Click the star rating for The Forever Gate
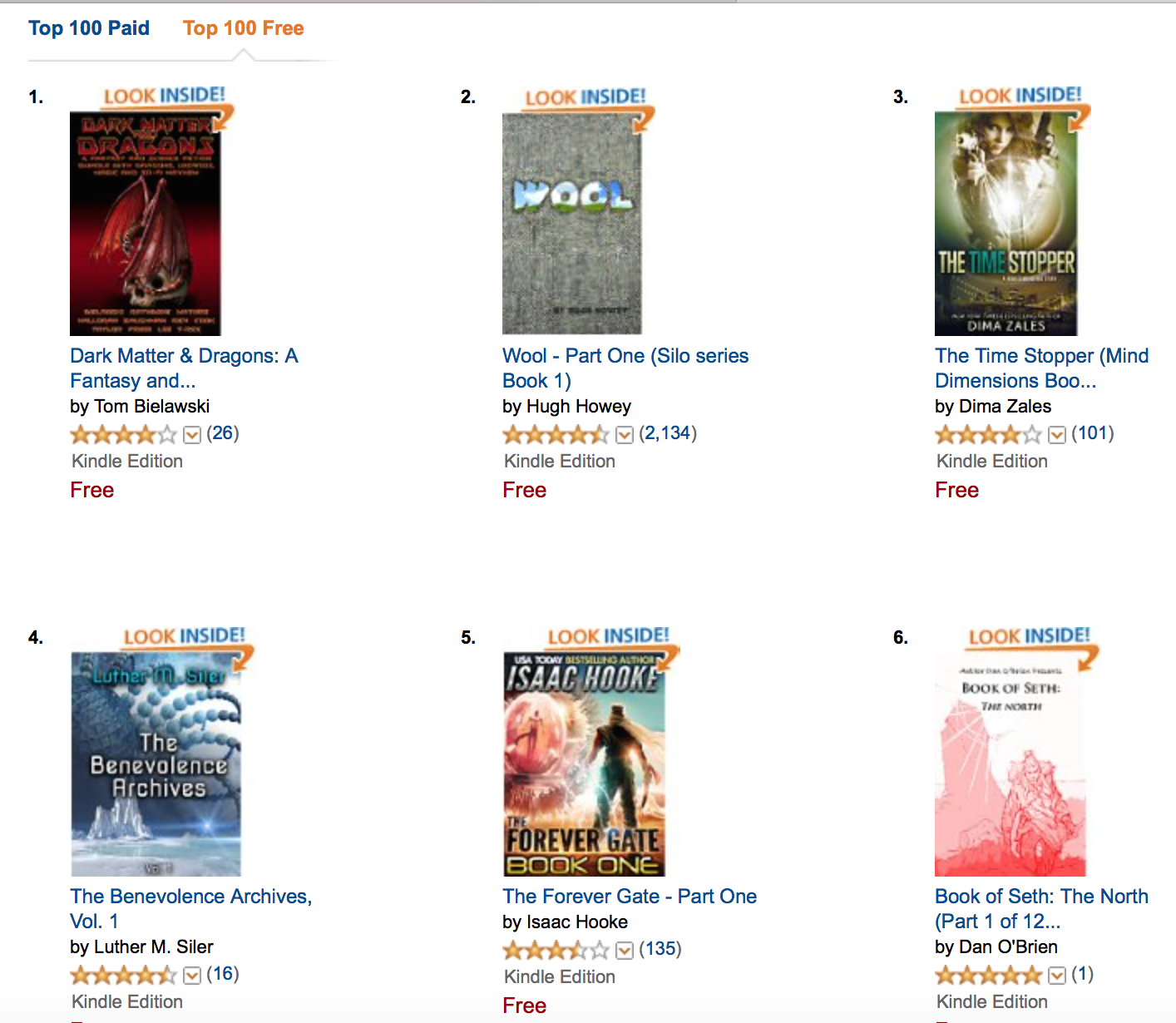This screenshot has width=1176, height=1023. tap(556, 950)
